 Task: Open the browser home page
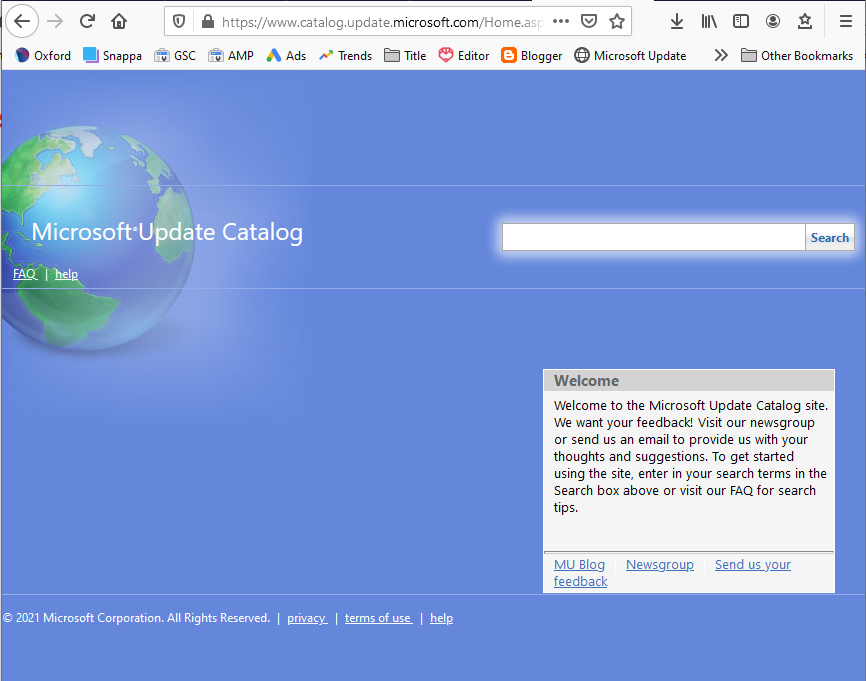pos(119,22)
